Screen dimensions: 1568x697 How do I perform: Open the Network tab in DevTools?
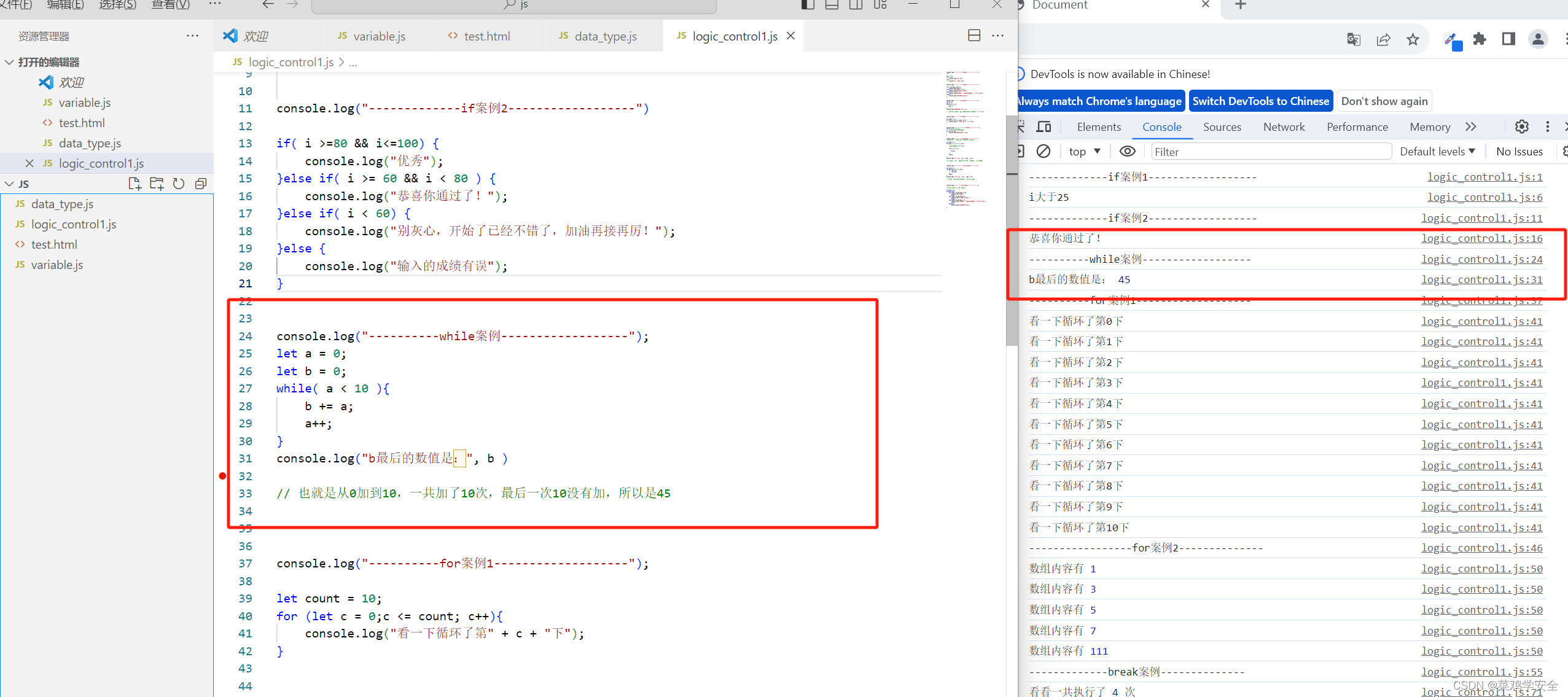(1284, 127)
